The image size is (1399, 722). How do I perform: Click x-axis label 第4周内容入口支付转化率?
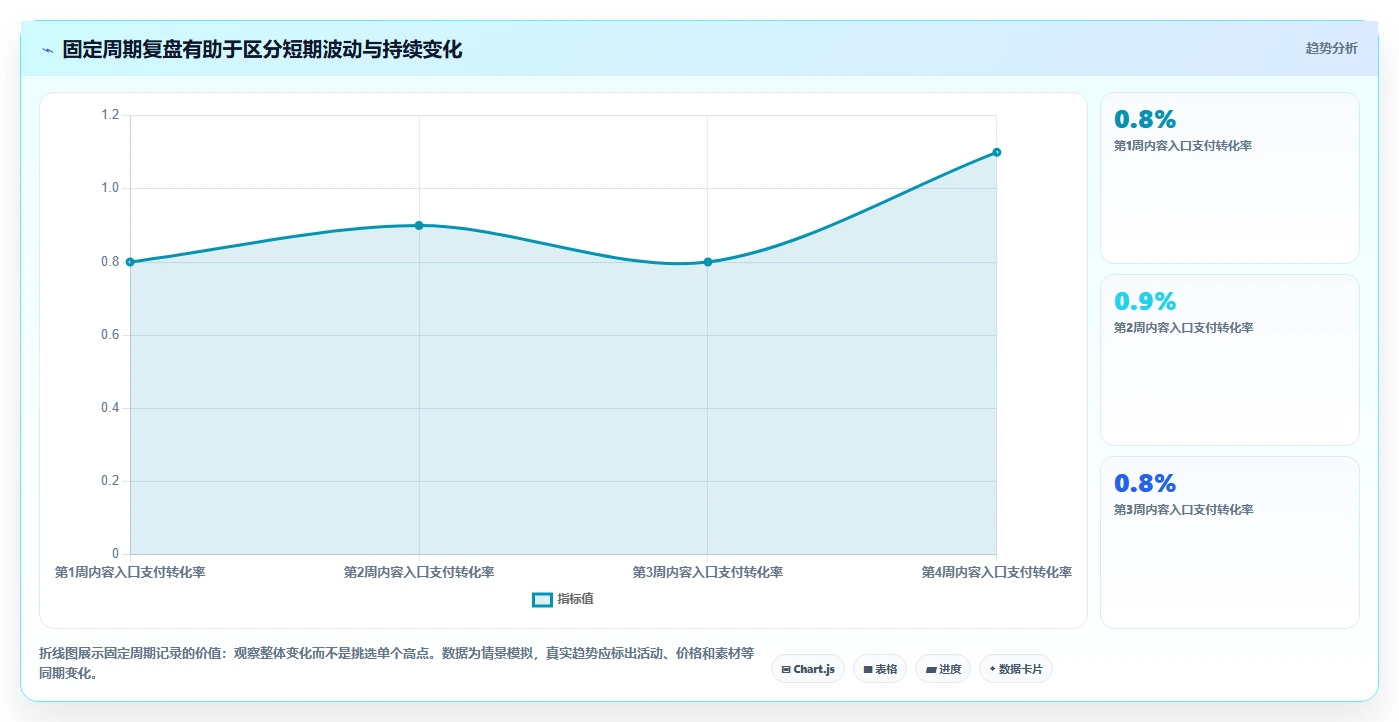coord(997,572)
